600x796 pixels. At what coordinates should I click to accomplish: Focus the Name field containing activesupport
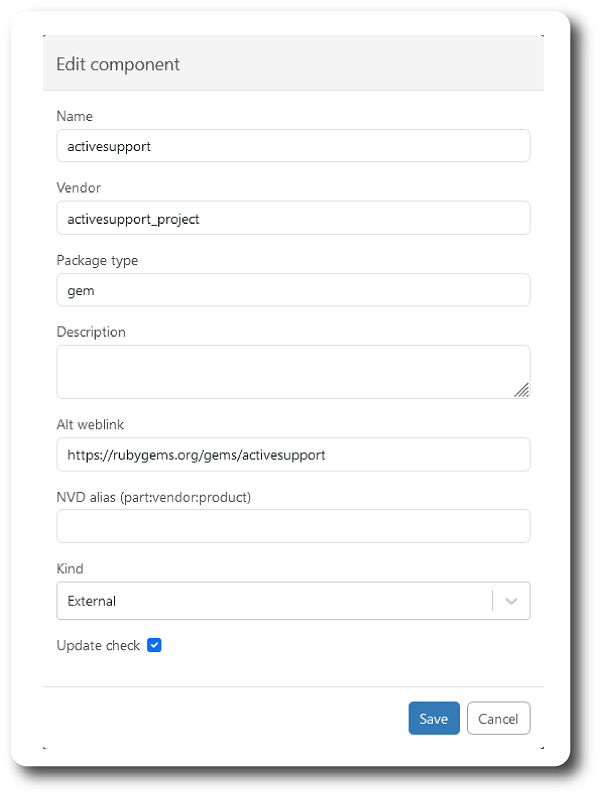[x=293, y=146]
